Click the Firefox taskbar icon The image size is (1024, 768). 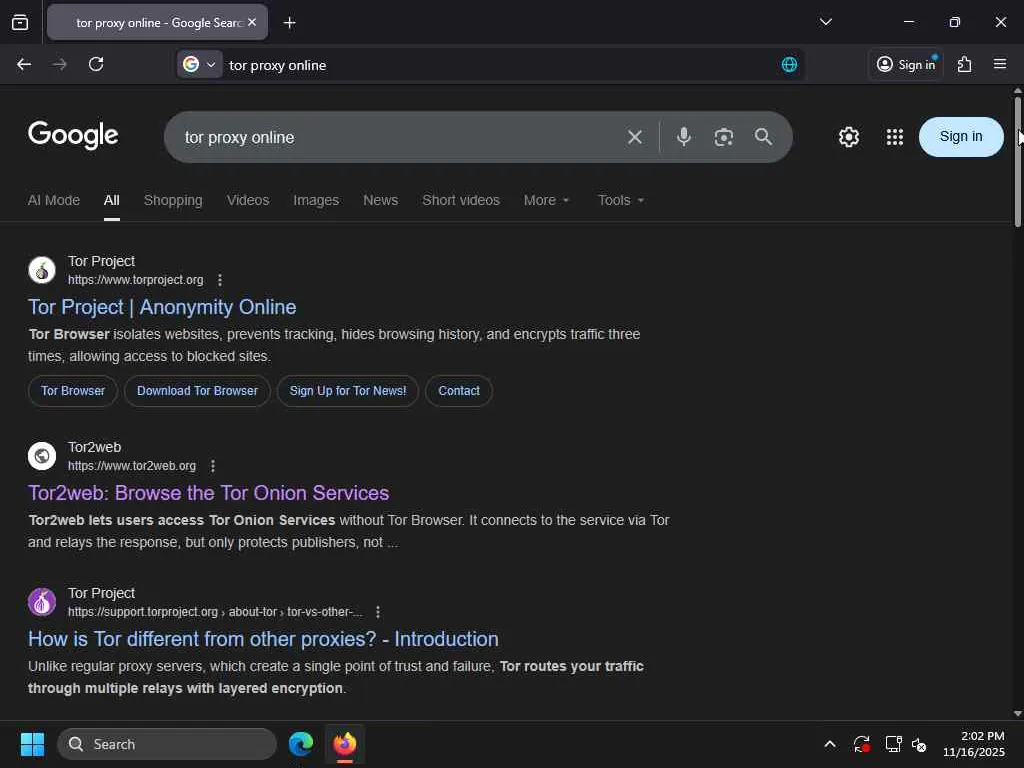pos(345,744)
